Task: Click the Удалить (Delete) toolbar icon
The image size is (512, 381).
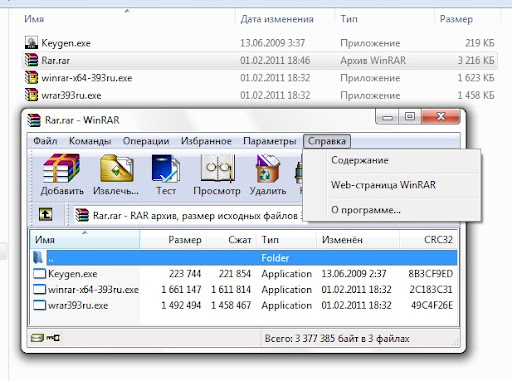Action: tap(268, 168)
